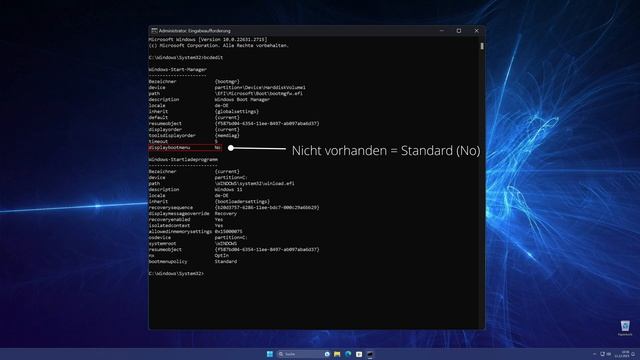Click the Command Prompt icon in title bar
This screenshot has height=360, width=640.
click(x=154, y=31)
